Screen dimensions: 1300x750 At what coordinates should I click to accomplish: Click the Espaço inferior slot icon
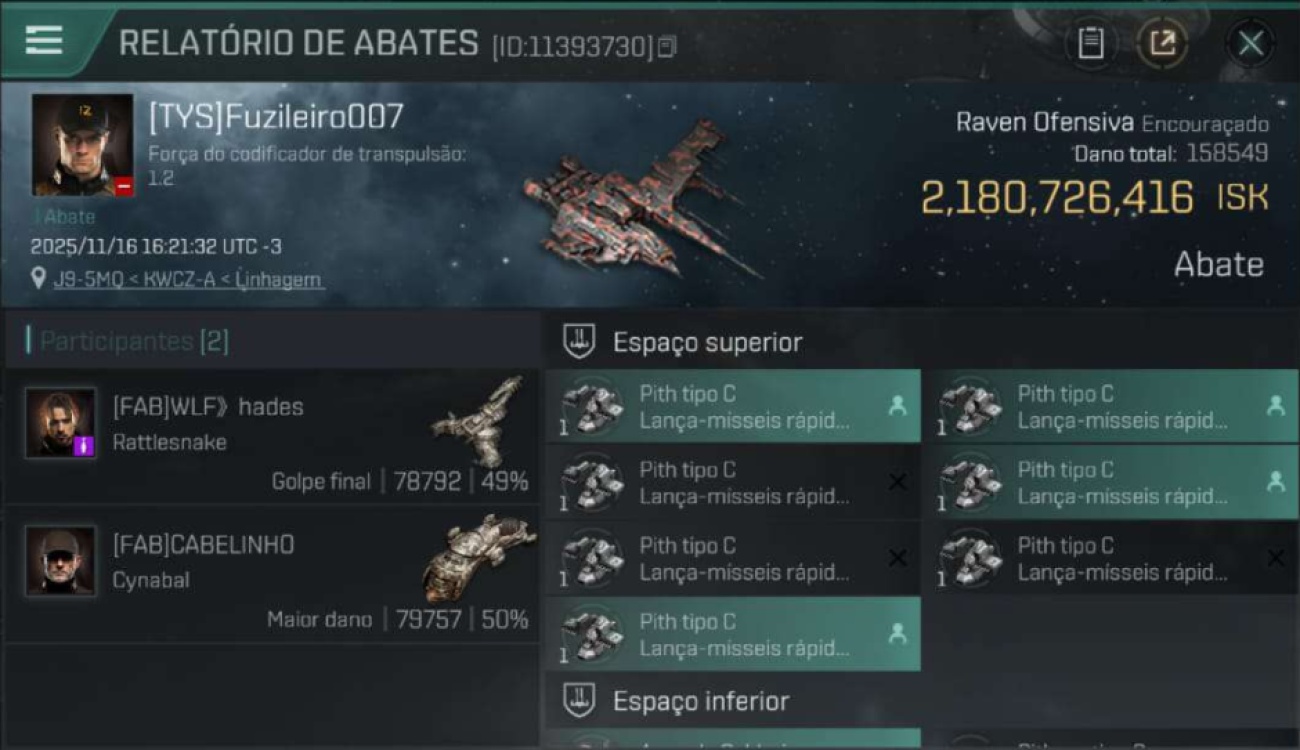579,700
